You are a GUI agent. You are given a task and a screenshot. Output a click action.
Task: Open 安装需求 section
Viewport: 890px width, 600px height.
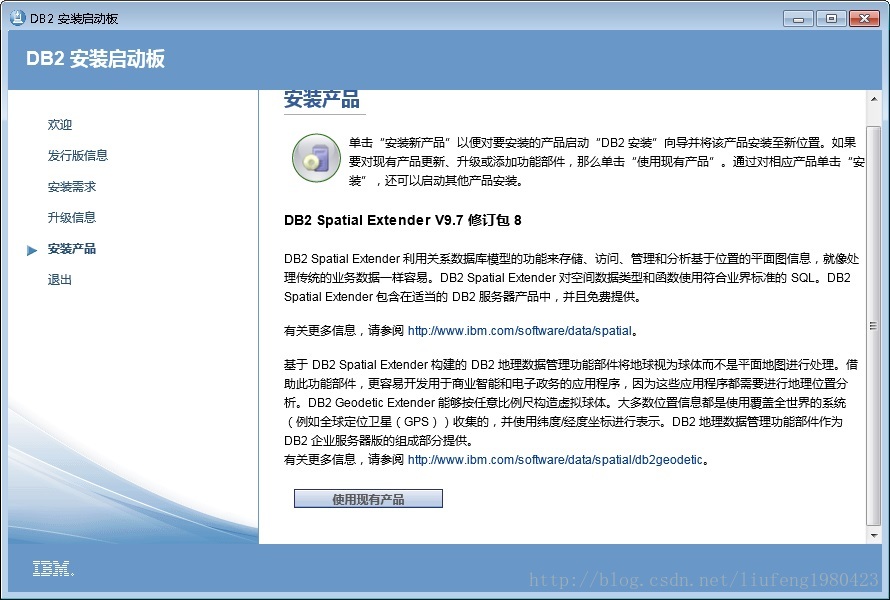(x=72, y=187)
